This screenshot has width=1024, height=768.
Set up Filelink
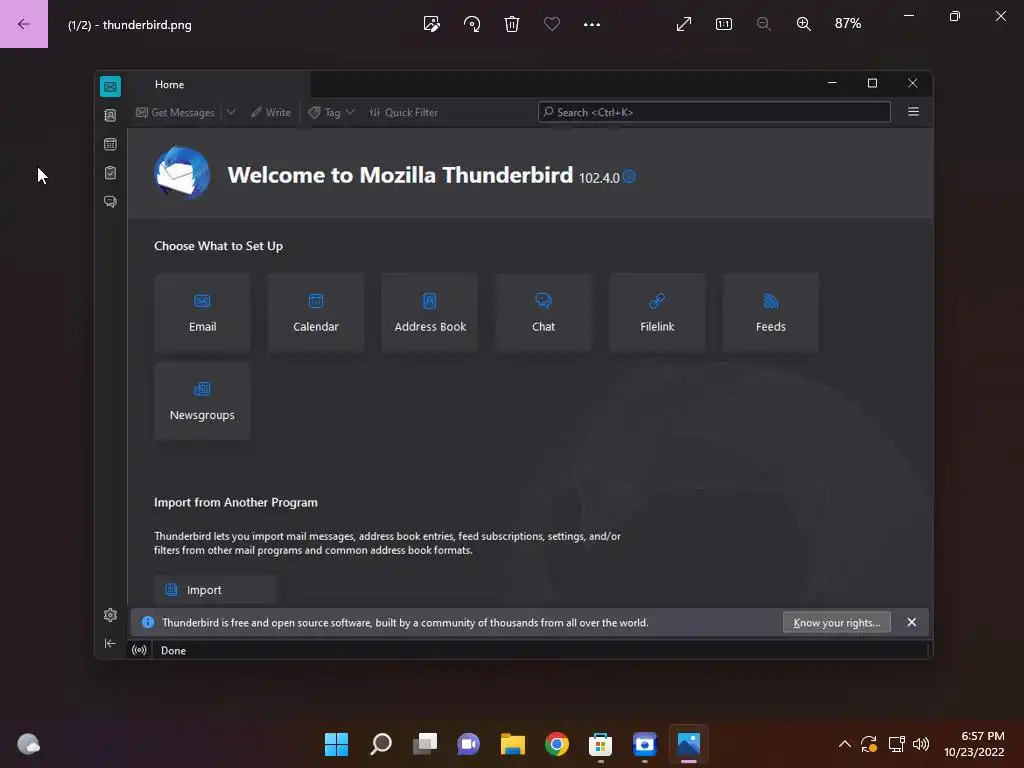coord(657,313)
